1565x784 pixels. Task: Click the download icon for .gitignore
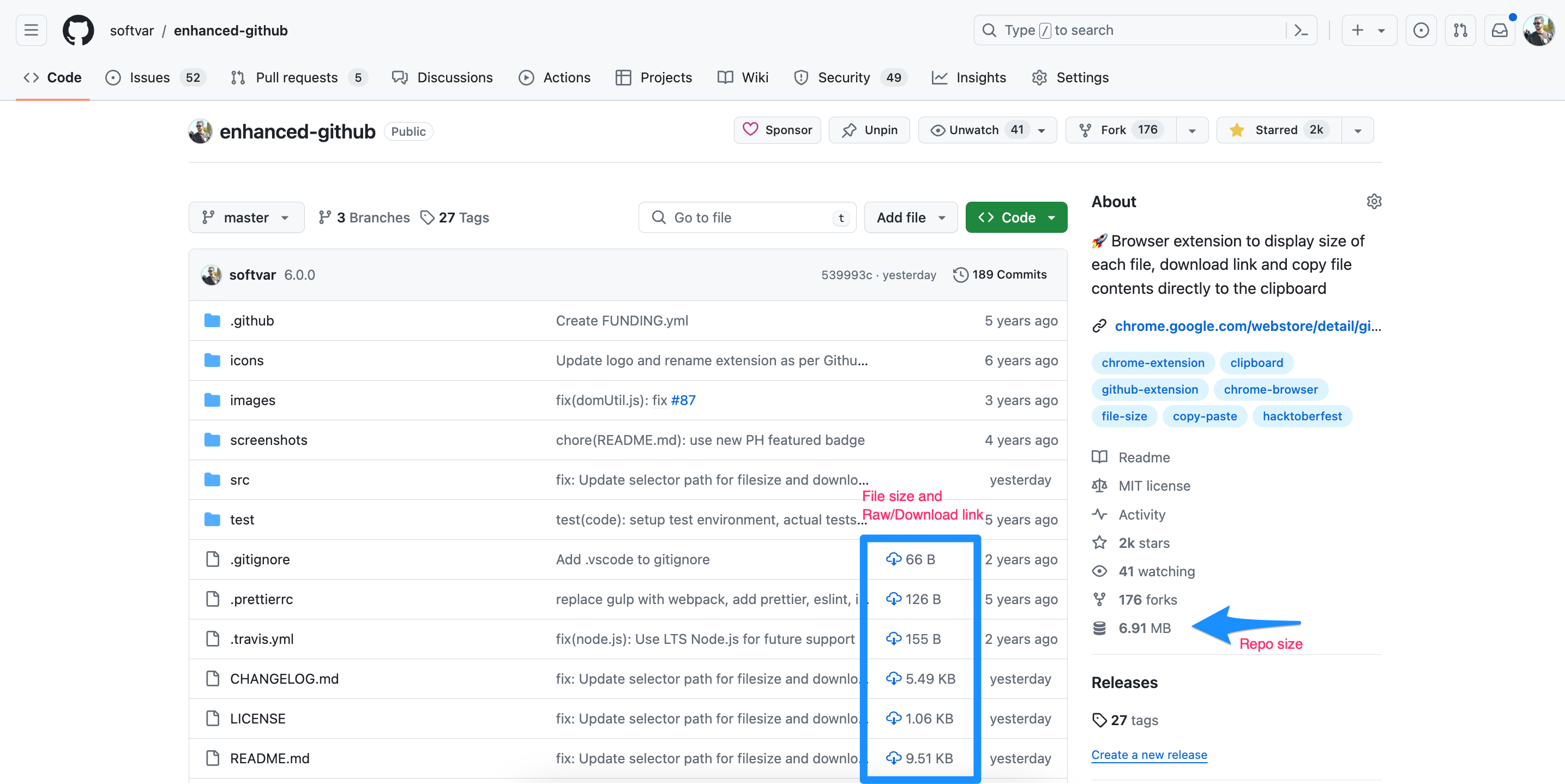[893, 559]
